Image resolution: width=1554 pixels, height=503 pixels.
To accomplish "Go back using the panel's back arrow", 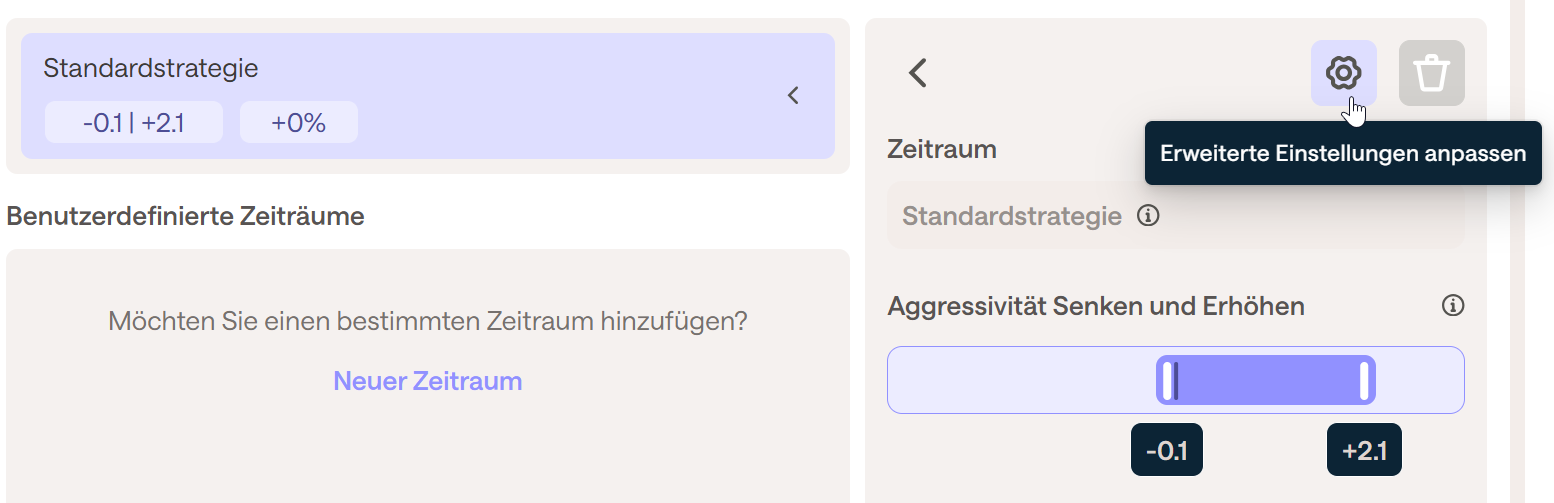I will pyautogui.click(x=918, y=73).
